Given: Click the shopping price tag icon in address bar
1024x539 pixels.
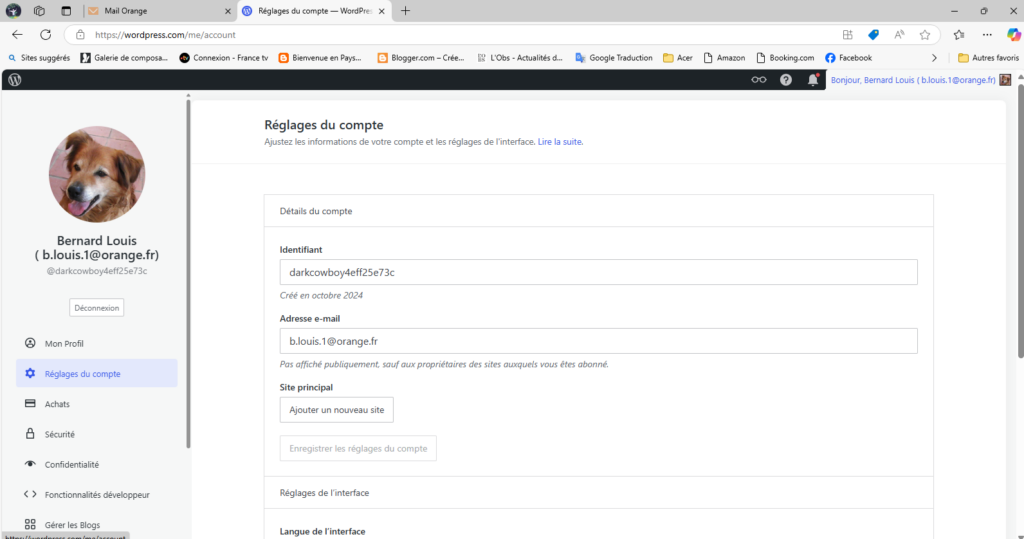Looking at the screenshot, I should 873,34.
